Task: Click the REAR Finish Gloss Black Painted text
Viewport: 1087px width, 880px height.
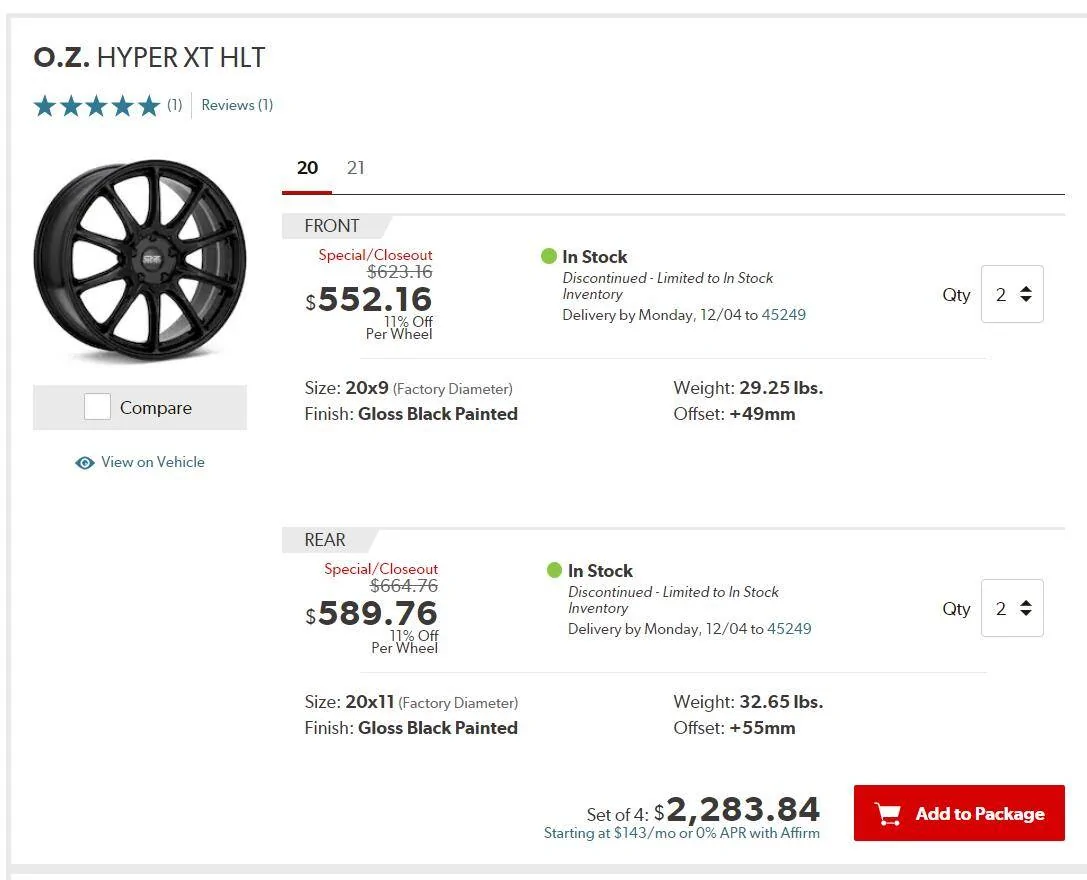Action: [411, 728]
